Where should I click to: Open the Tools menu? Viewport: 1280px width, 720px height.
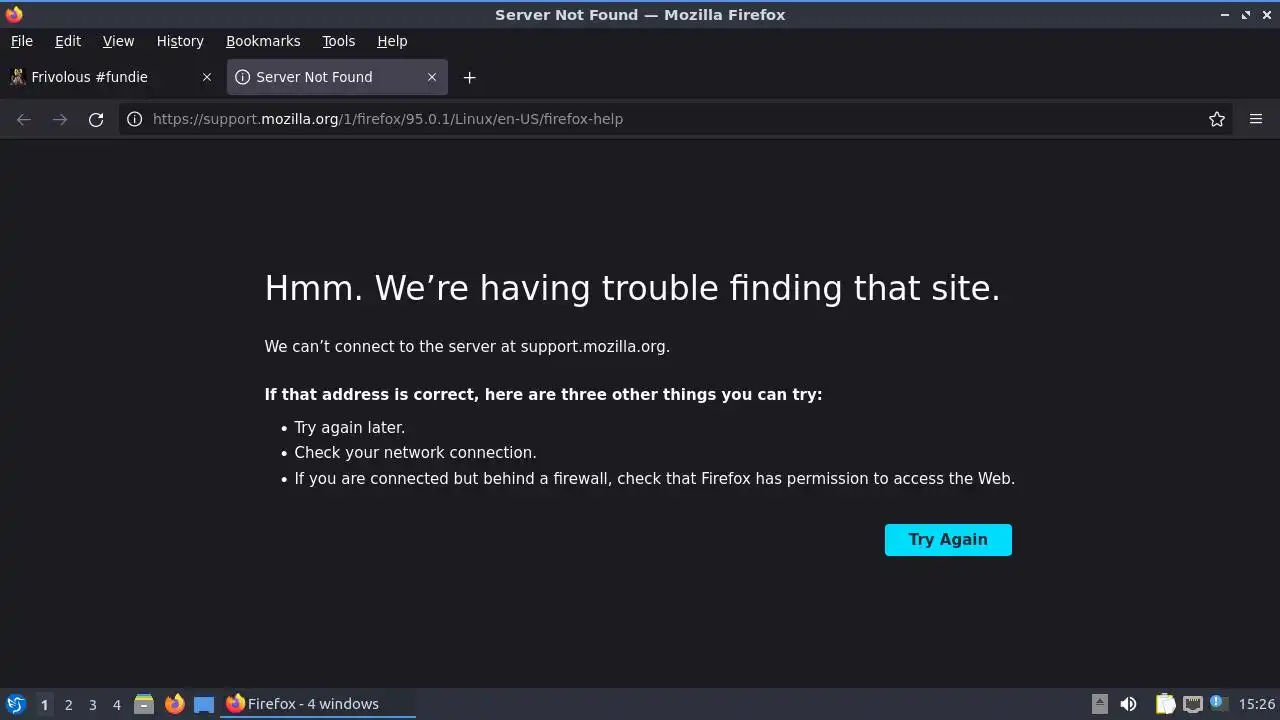(338, 41)
